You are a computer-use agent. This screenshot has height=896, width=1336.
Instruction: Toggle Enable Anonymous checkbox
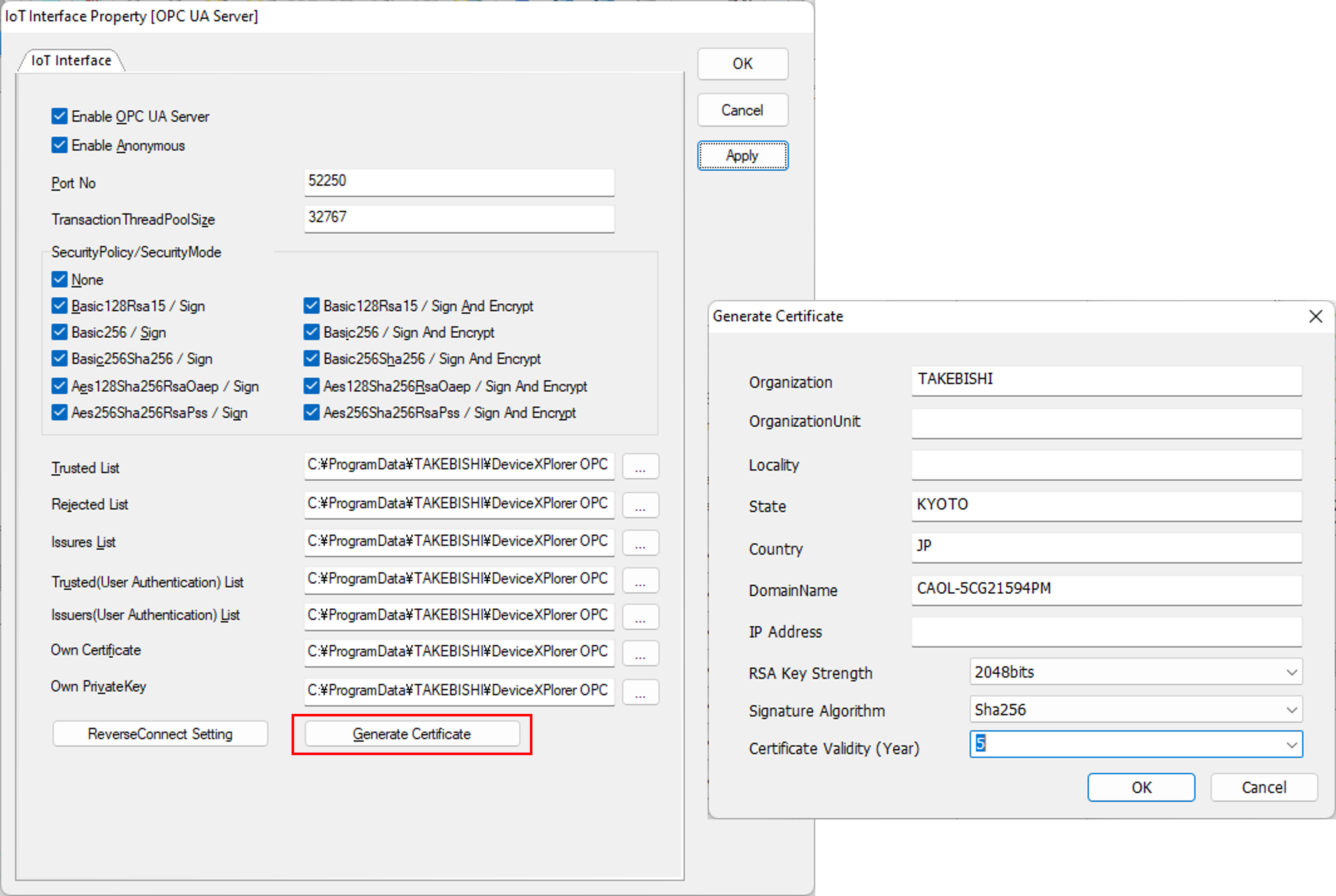click(x=59, y=145)
